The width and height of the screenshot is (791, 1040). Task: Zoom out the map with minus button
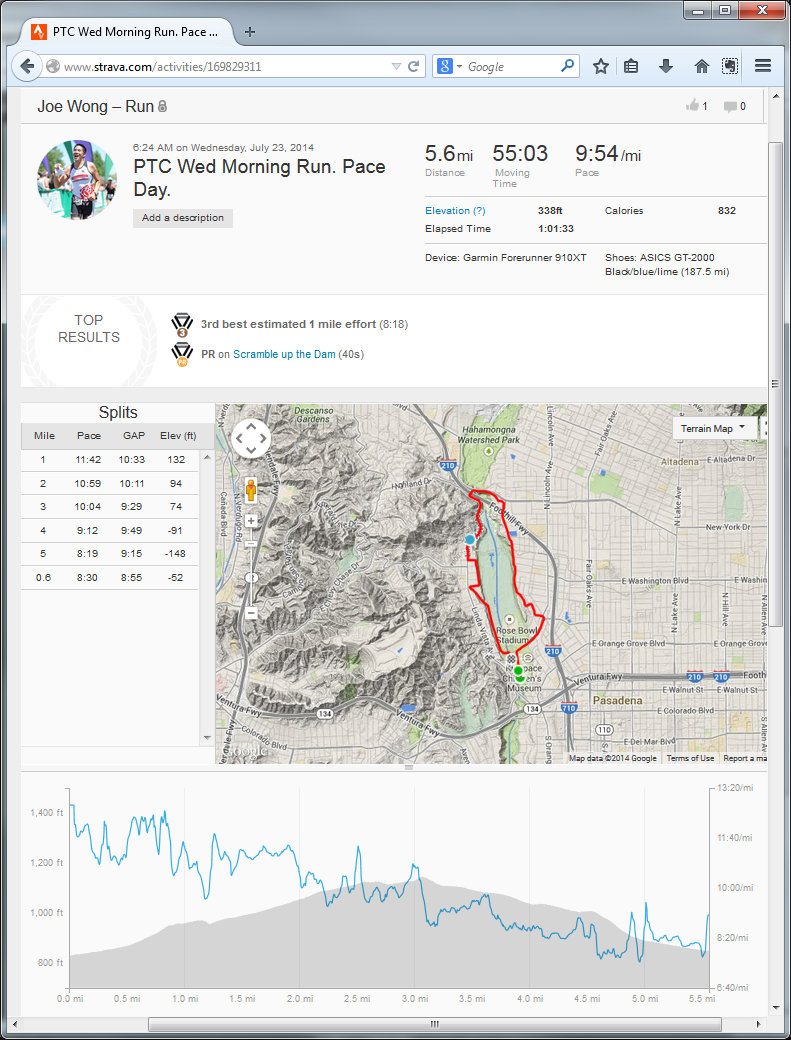click(250, 612)
